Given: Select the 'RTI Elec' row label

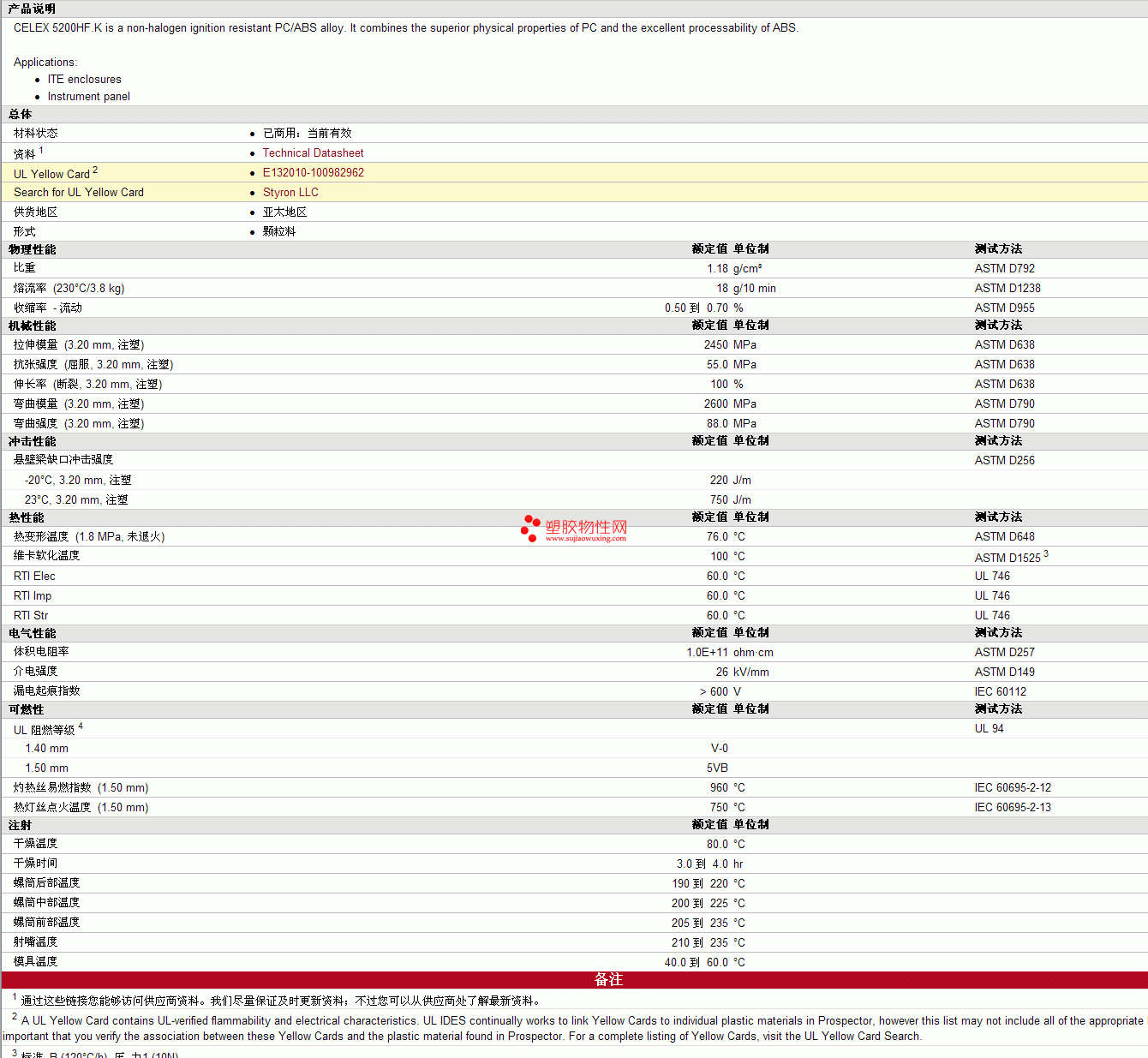Looking at the screenshot, I should coord(34,576).
